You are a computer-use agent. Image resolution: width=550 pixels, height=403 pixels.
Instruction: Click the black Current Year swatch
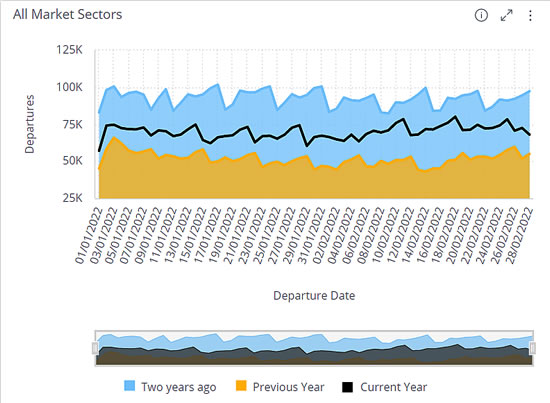pyautogui.click(x=348, y=387)
